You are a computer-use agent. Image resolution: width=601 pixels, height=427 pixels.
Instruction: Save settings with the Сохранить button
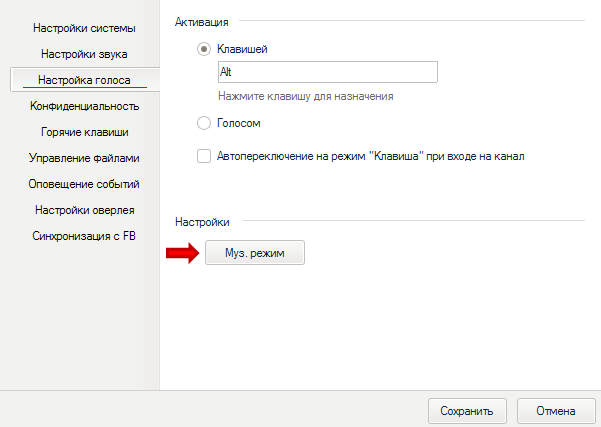[x=467, y=411]
